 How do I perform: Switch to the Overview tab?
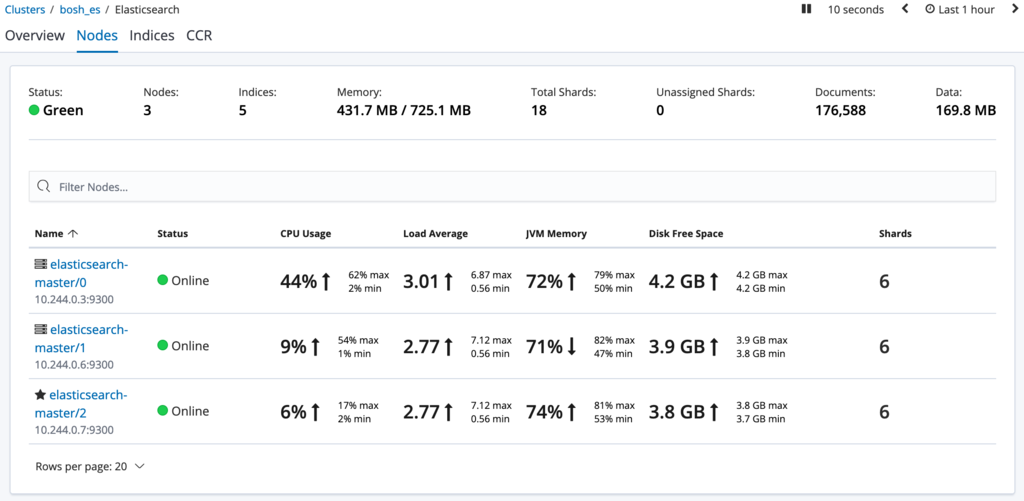[x=35, y=35]
